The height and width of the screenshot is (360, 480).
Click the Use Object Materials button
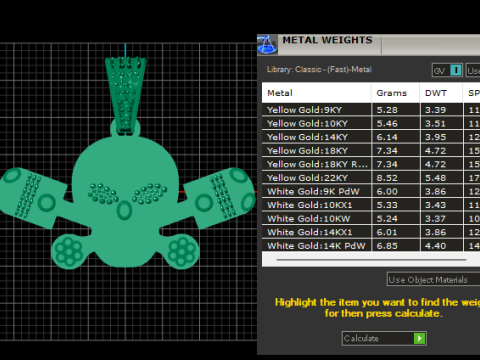(433, 280)
